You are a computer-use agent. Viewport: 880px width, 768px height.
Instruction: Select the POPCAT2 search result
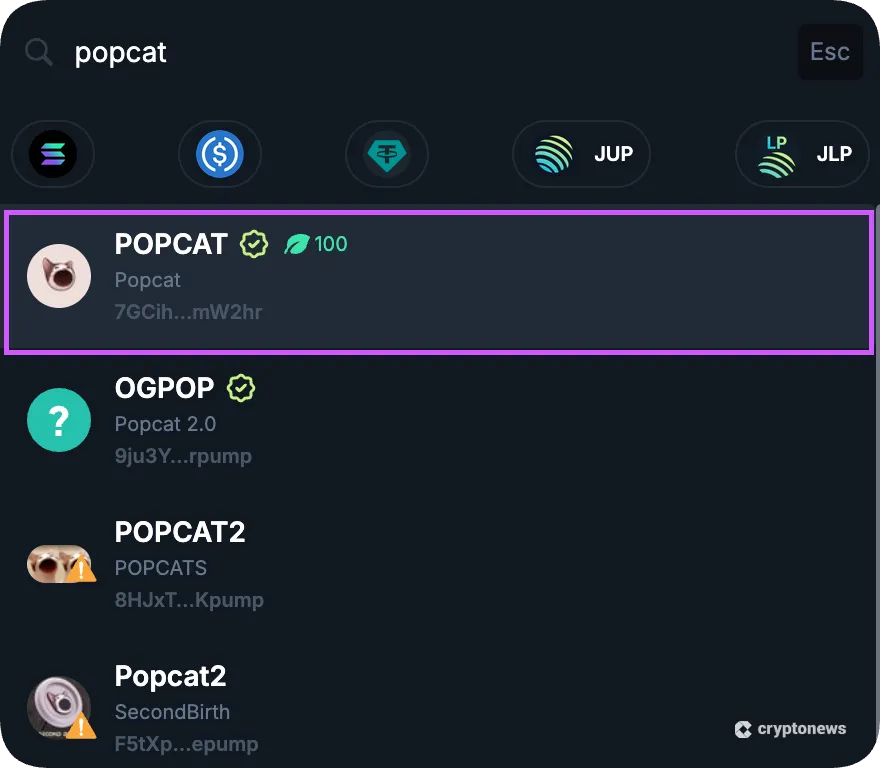[x=440, y=565]
